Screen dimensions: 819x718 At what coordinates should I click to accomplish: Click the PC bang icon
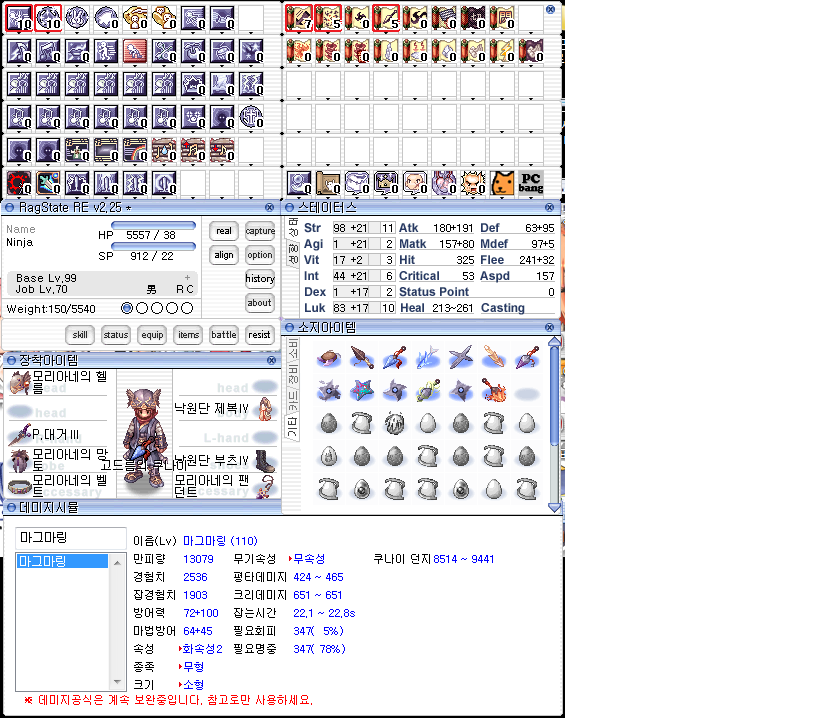pyautogui.click(x=531, y=182)
